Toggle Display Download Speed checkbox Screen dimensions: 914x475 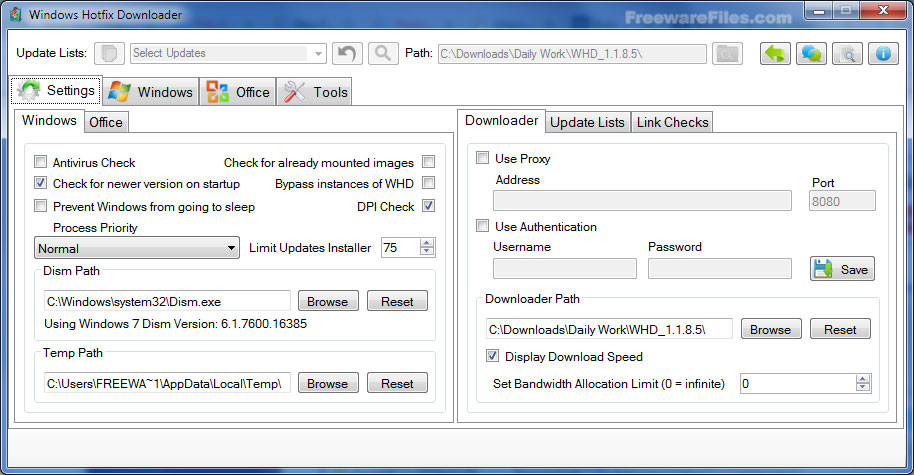493,356
